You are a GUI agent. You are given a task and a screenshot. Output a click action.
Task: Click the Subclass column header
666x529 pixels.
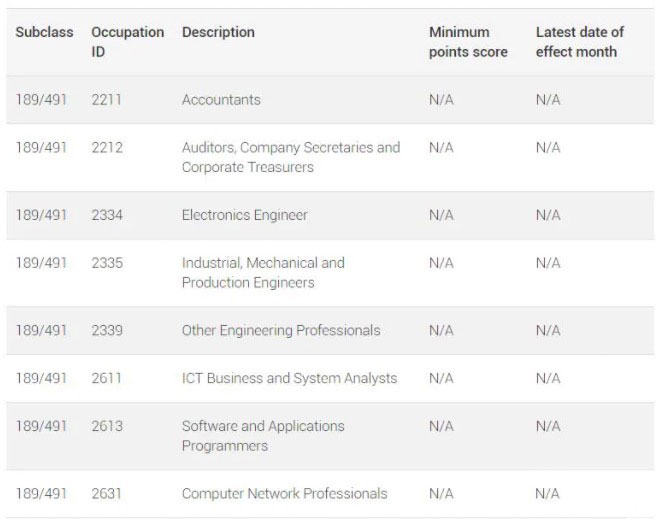[44, 32]
